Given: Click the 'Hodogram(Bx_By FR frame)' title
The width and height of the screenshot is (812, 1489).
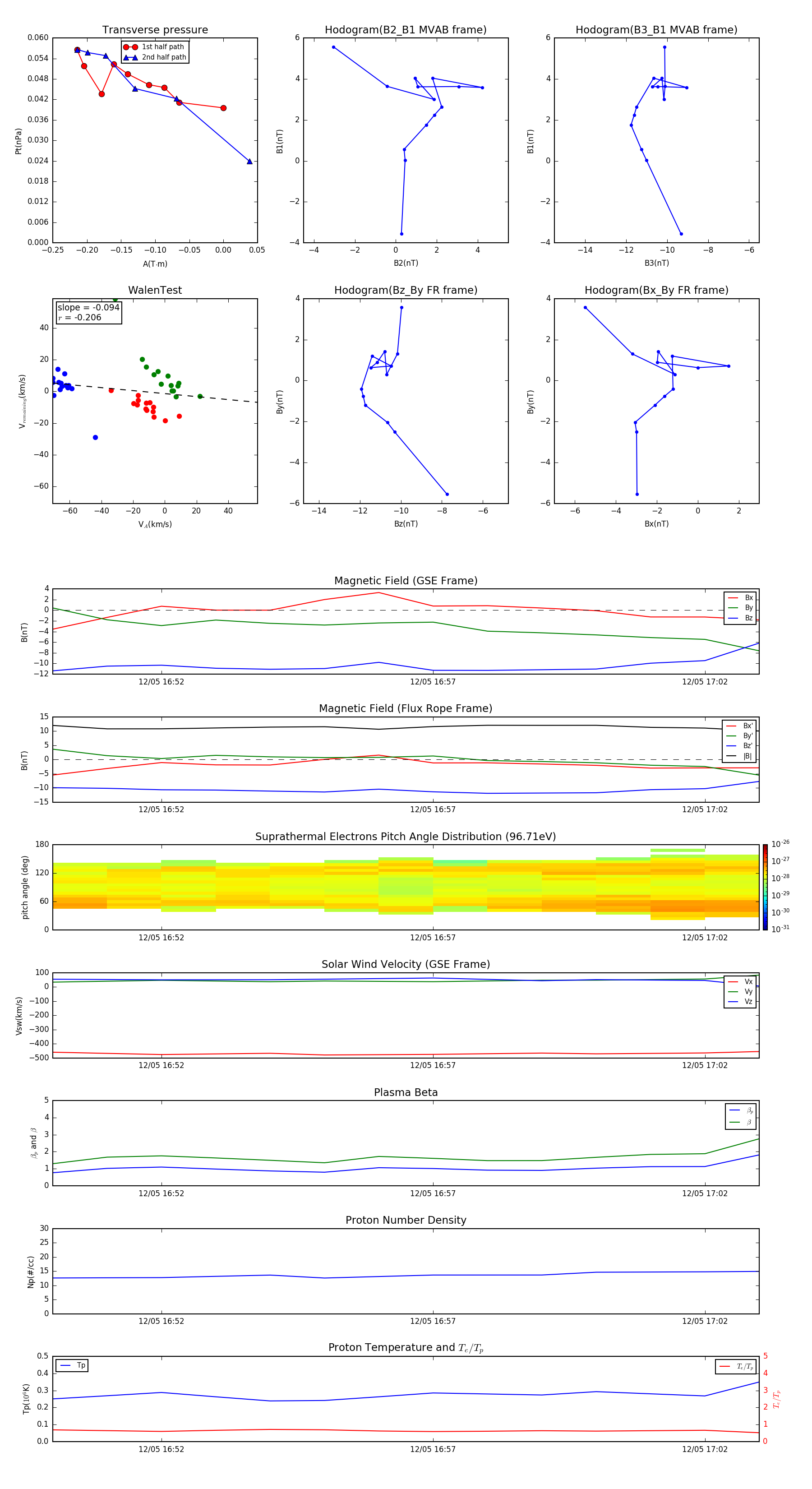Looking at the screenshot, I should (656, 290).
